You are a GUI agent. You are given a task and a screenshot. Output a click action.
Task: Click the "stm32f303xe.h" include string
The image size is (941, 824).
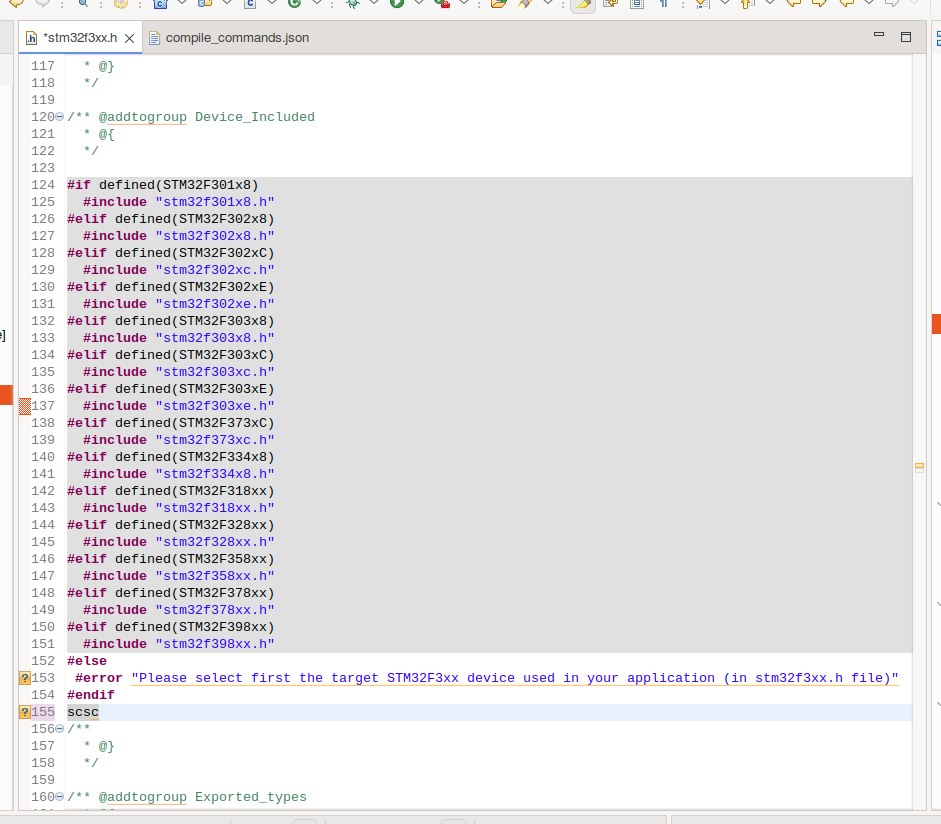215,406
